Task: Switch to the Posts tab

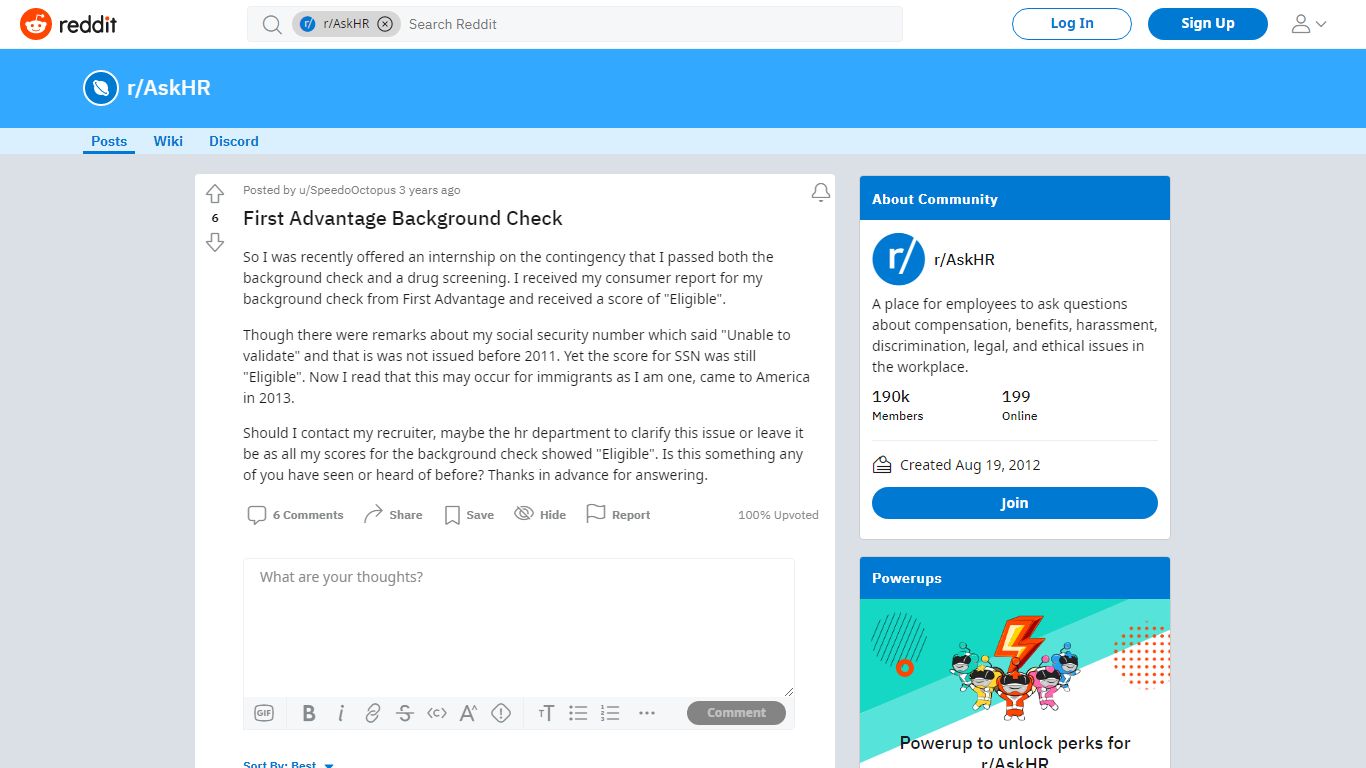Action: [x=109, y=141]
